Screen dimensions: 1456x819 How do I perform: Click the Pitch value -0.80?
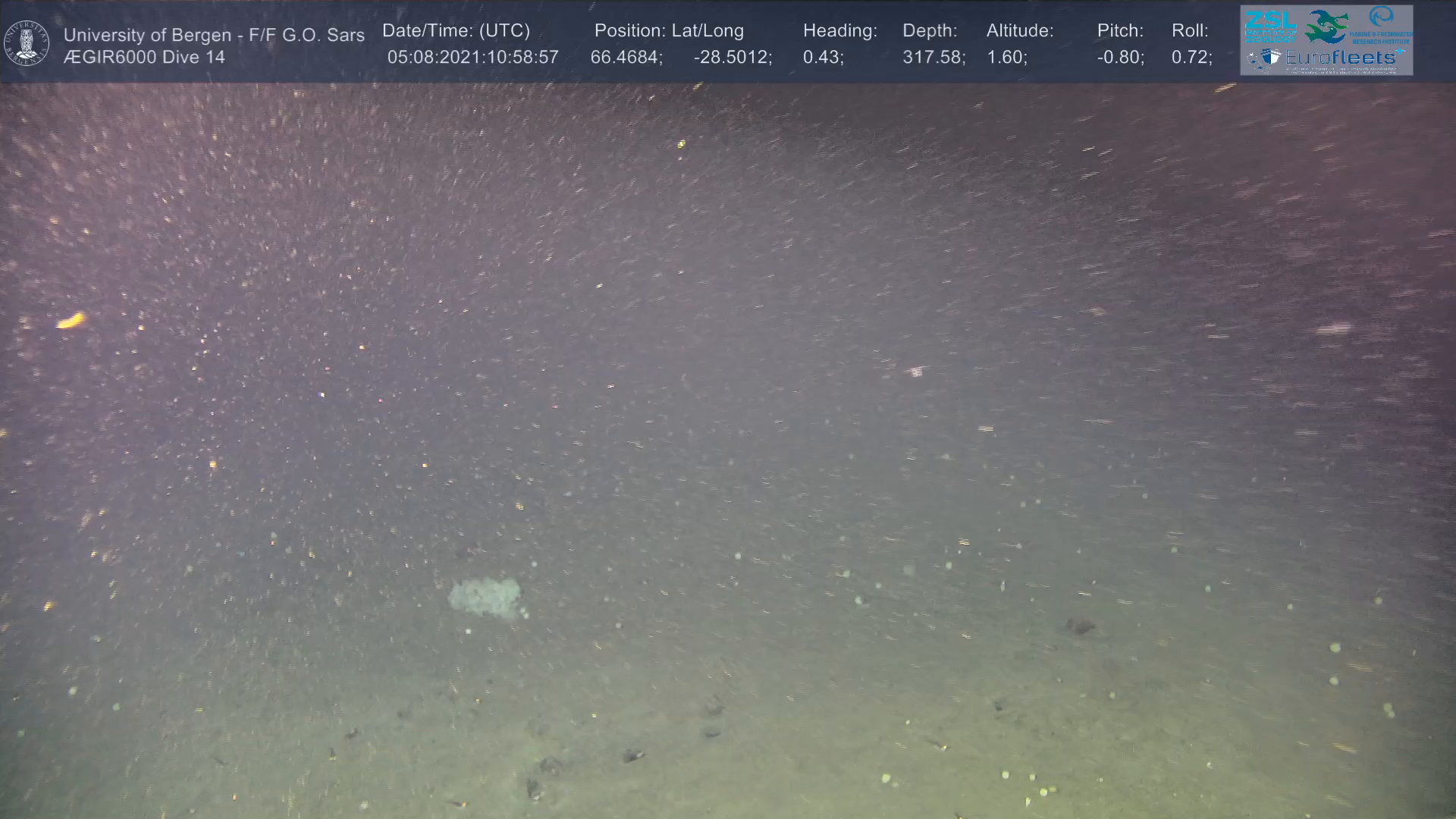(x=1120, y=57)
